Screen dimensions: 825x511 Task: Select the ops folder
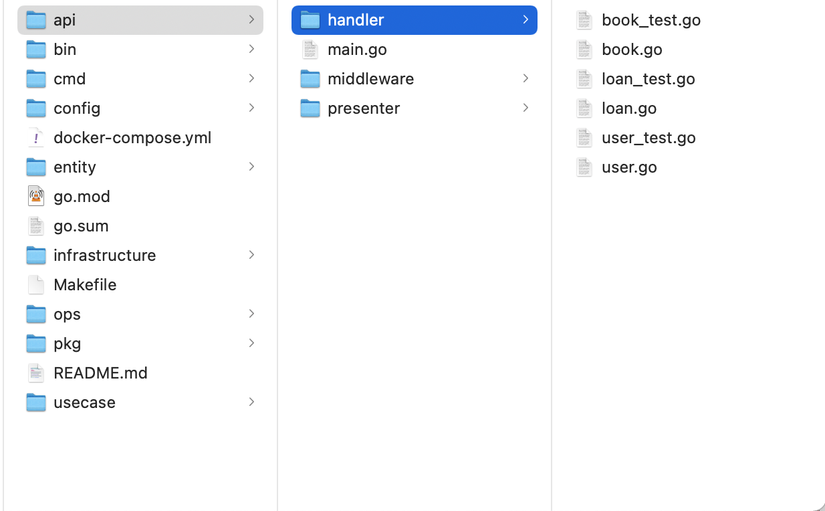67,314
